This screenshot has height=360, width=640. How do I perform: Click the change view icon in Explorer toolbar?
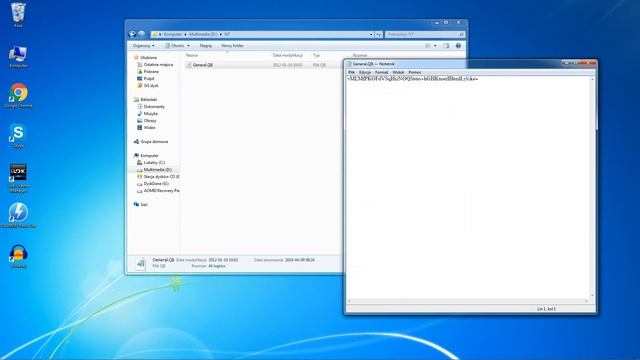tap(428, 46)
